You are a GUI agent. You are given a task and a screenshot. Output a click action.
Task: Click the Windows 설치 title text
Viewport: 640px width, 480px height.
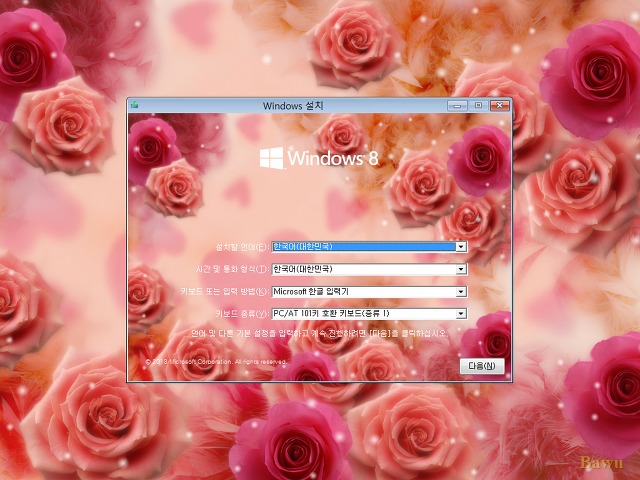(293, 106)
